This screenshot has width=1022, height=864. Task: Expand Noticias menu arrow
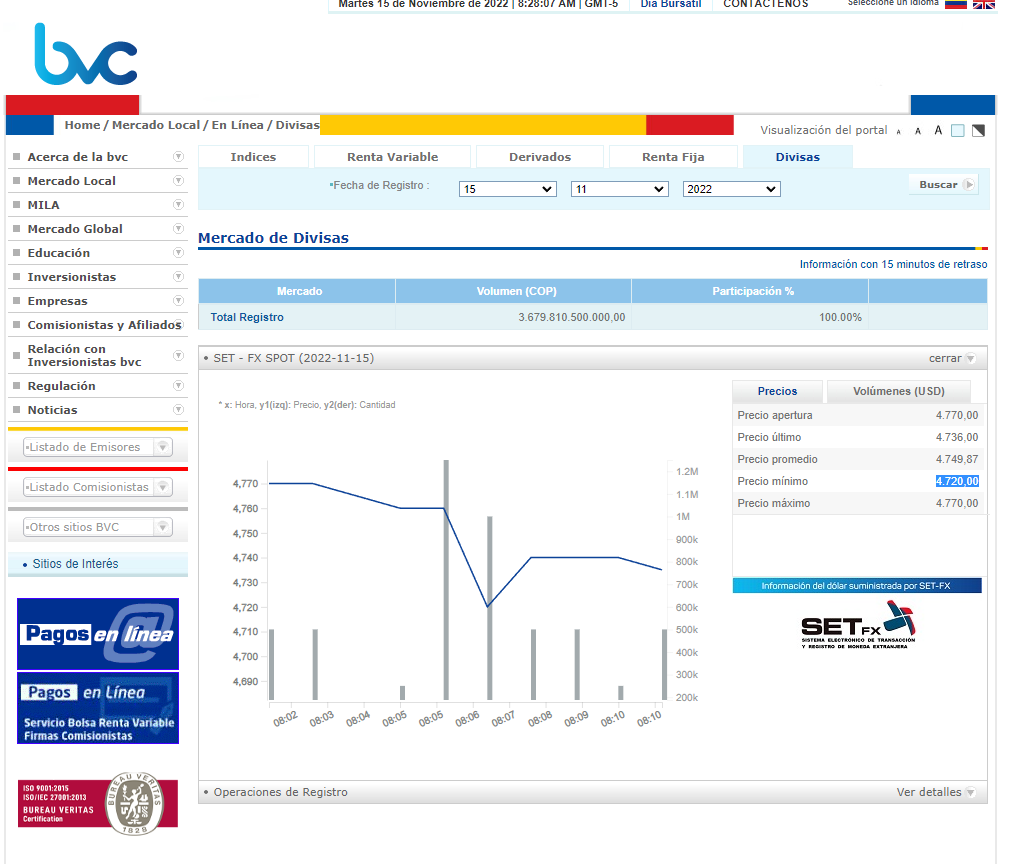coord(178,410)
